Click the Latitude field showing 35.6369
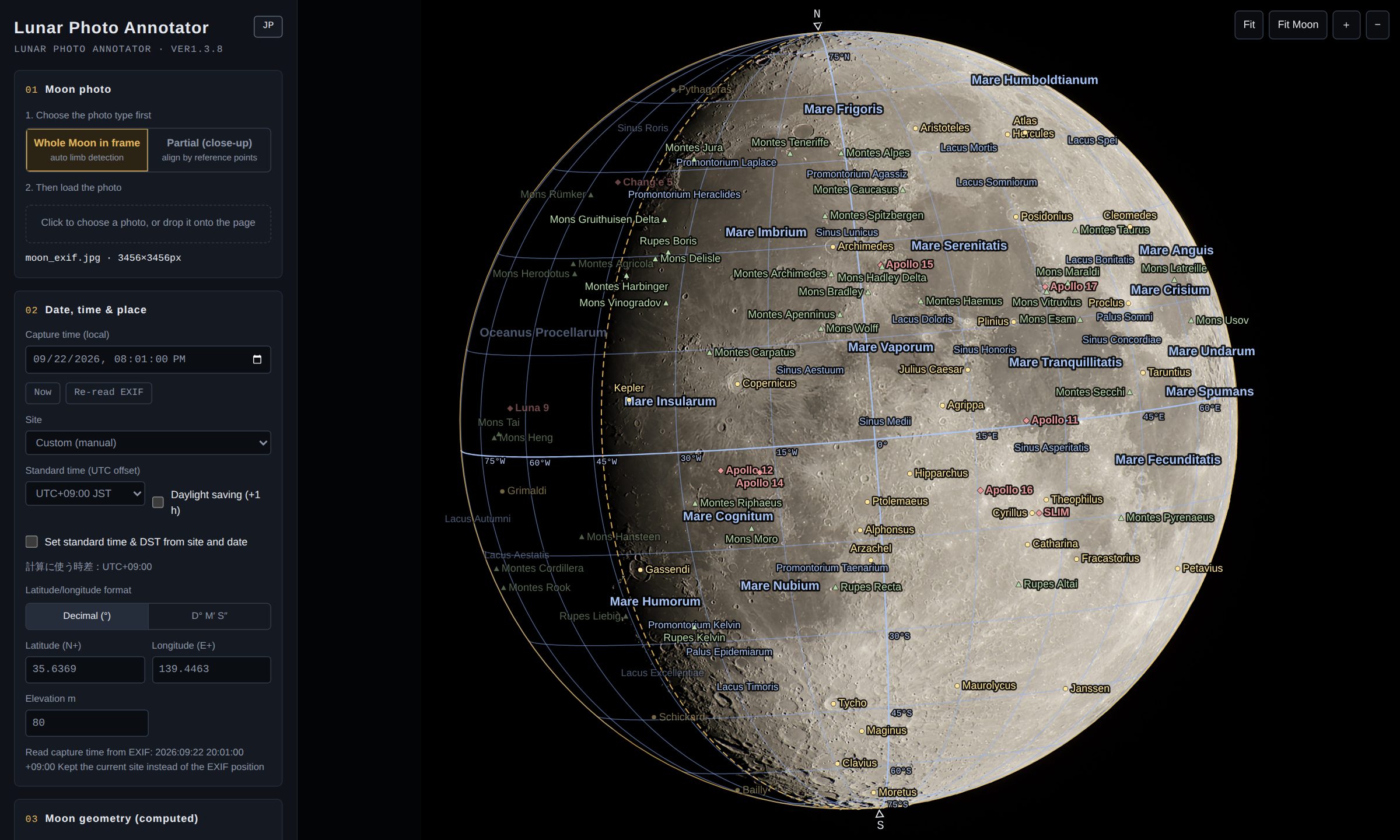This screenshot has width=1400, height=840. pos(85,669)
